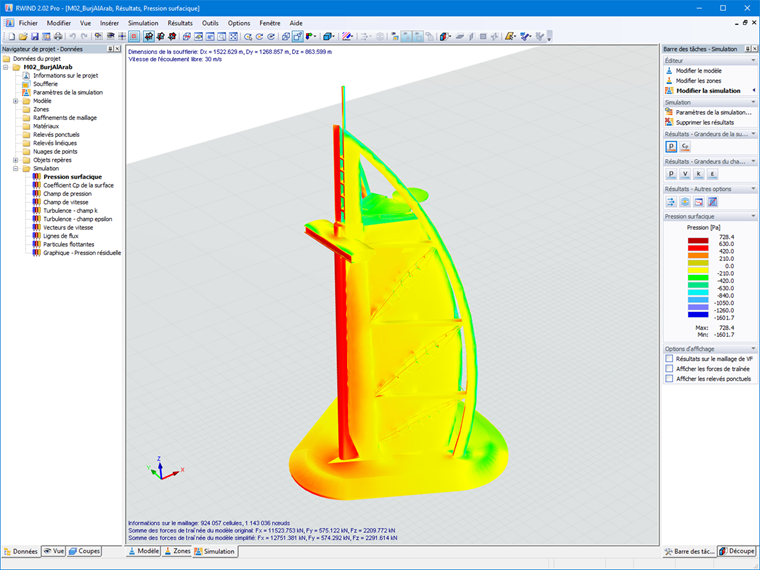The width and height of the screenshot is (760, 570).
Task: Close the Barre des tâches panel
Action: click(755, 49)
